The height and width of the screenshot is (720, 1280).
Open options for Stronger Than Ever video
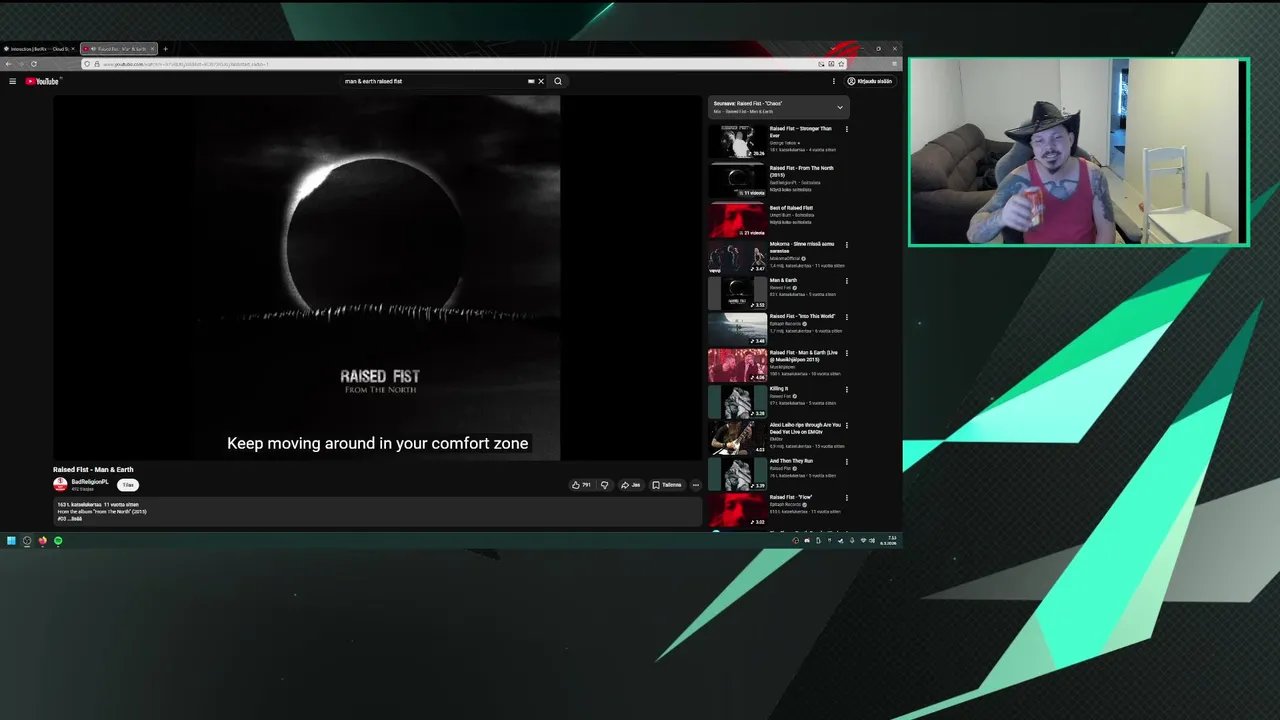pos(847,129)
